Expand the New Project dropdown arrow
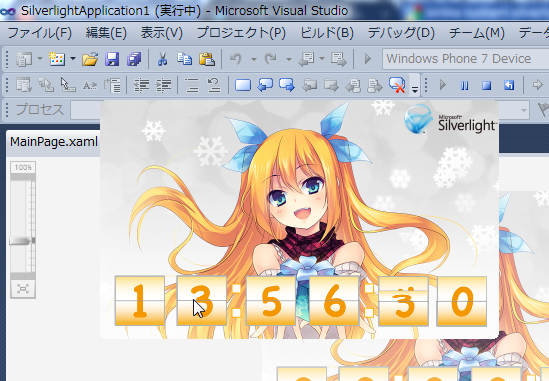This screenshot has height=381, width=549. pyautogui.click(x=40, y=58)
